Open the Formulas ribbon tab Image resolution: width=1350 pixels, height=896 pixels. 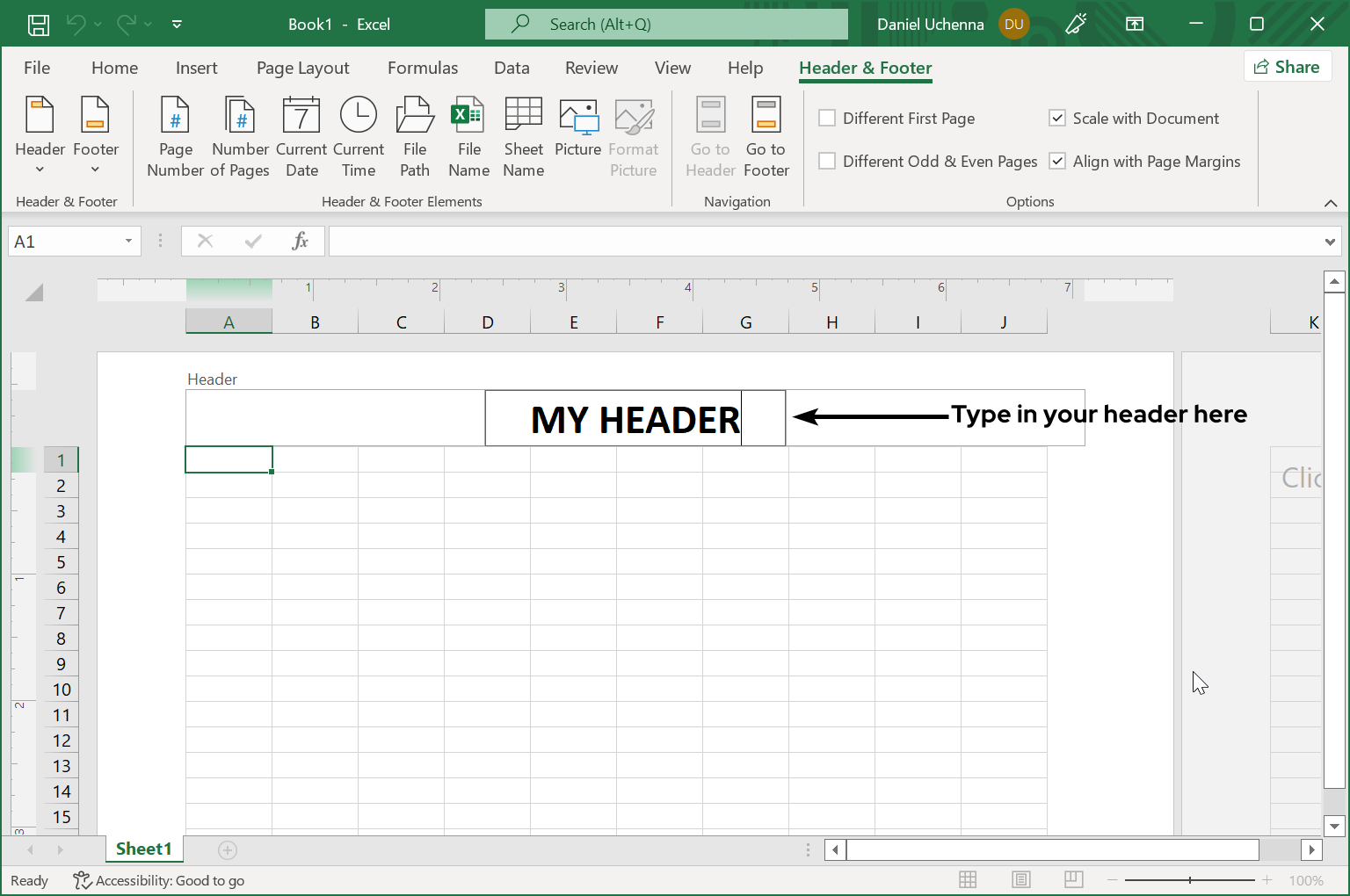pyautogui.click(x=422, y=68)
